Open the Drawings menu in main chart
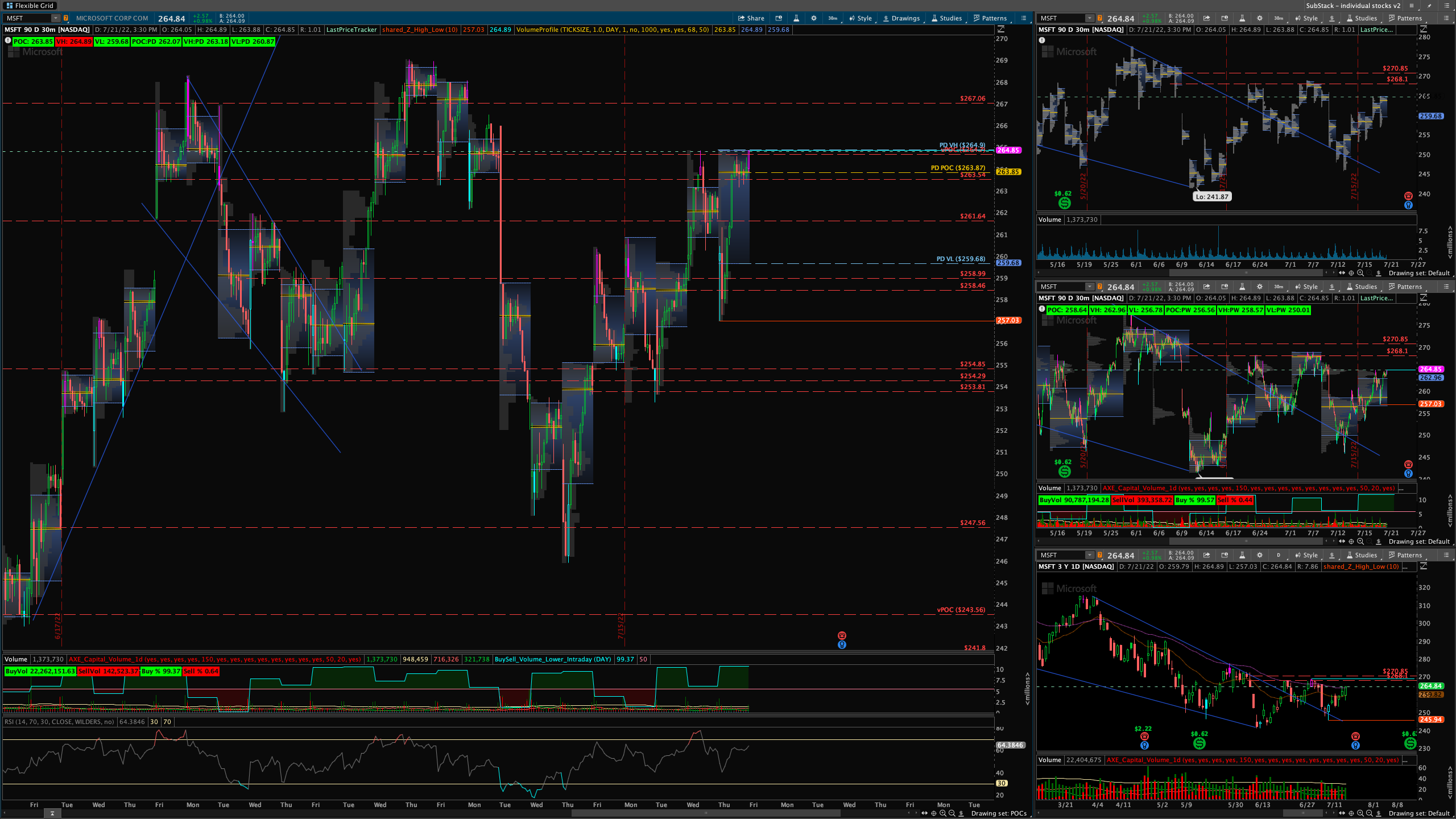1456x819 pixels. tap(901, 18)
